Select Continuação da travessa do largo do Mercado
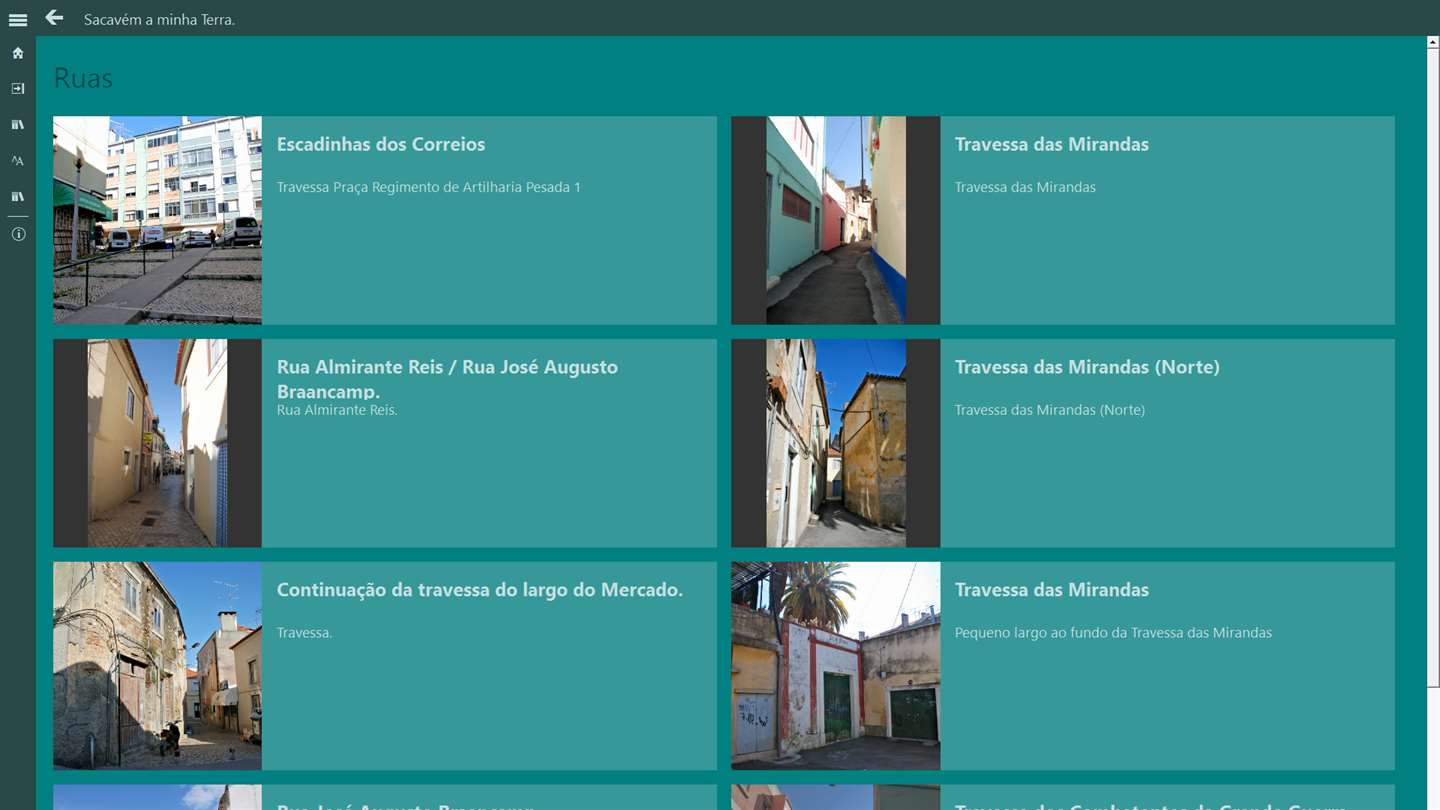Screen dimensions: 1440x810 coord(480,590)
